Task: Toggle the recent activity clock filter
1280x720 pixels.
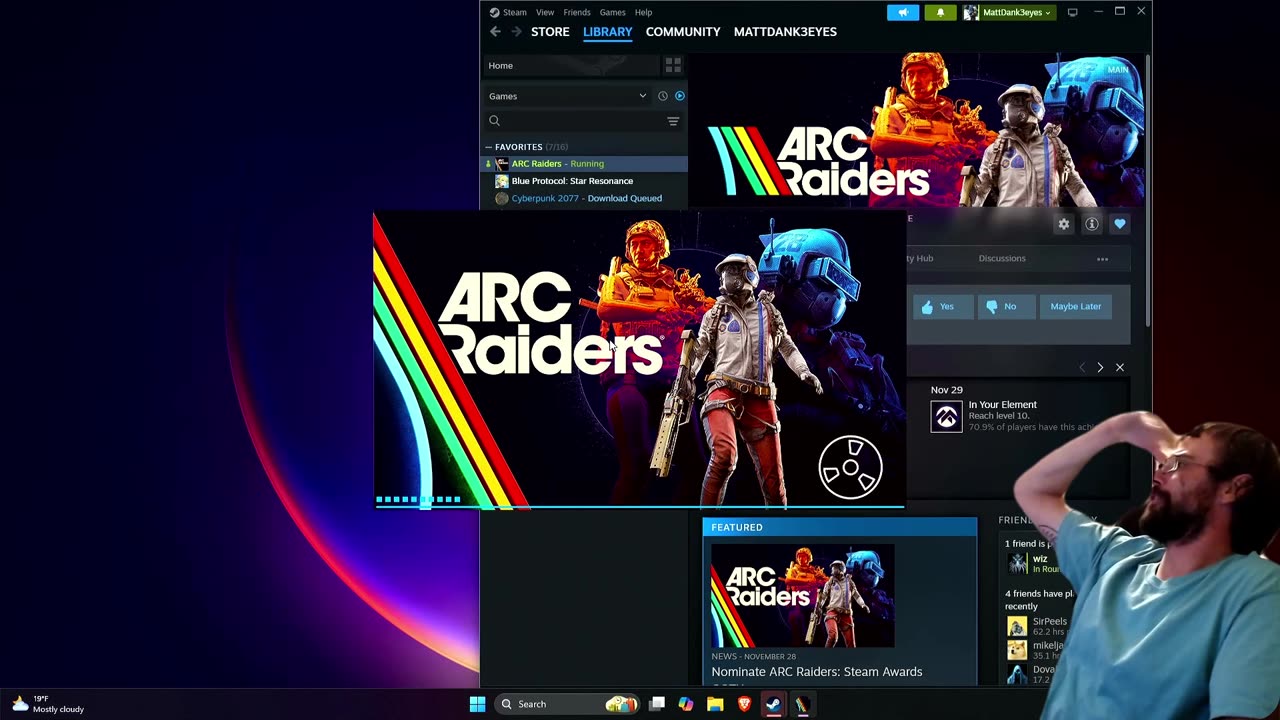Action: (x=662, y=96)
